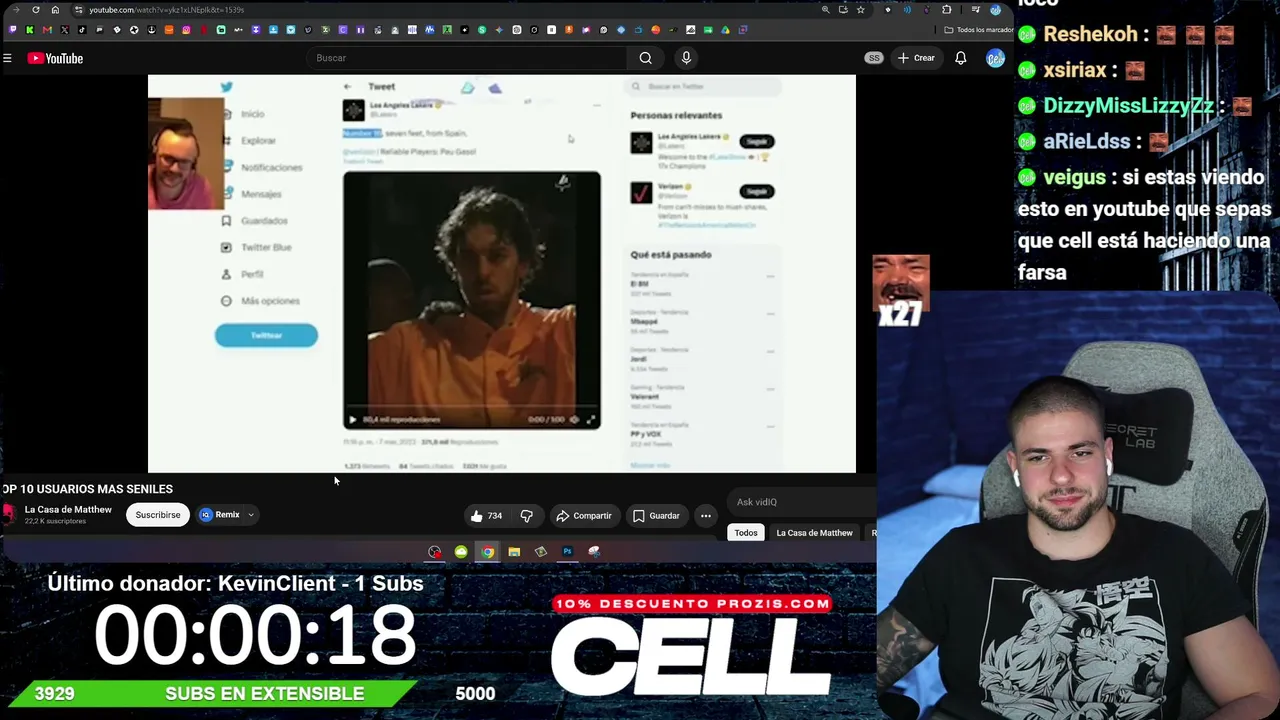Open the Crear menu

(x=916, y=58)
